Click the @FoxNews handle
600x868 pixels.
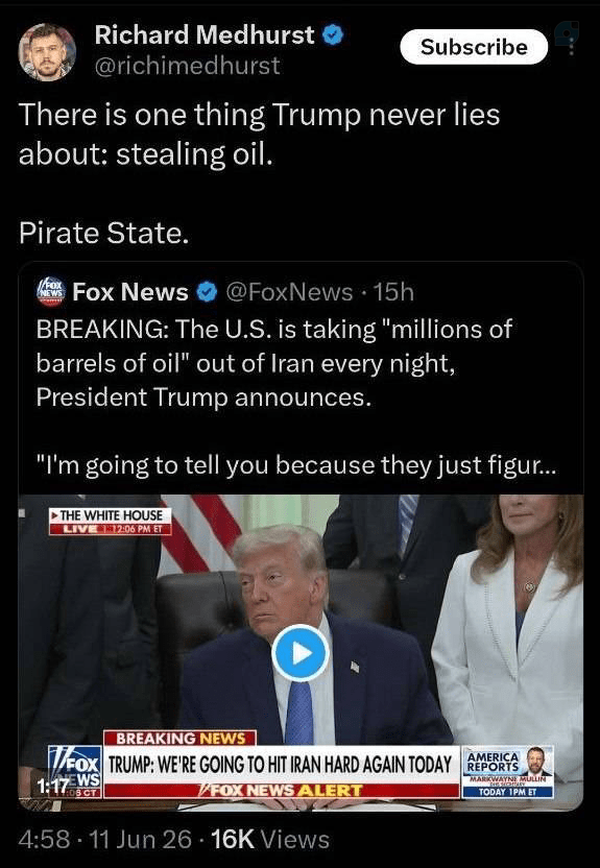click(289, 292)
